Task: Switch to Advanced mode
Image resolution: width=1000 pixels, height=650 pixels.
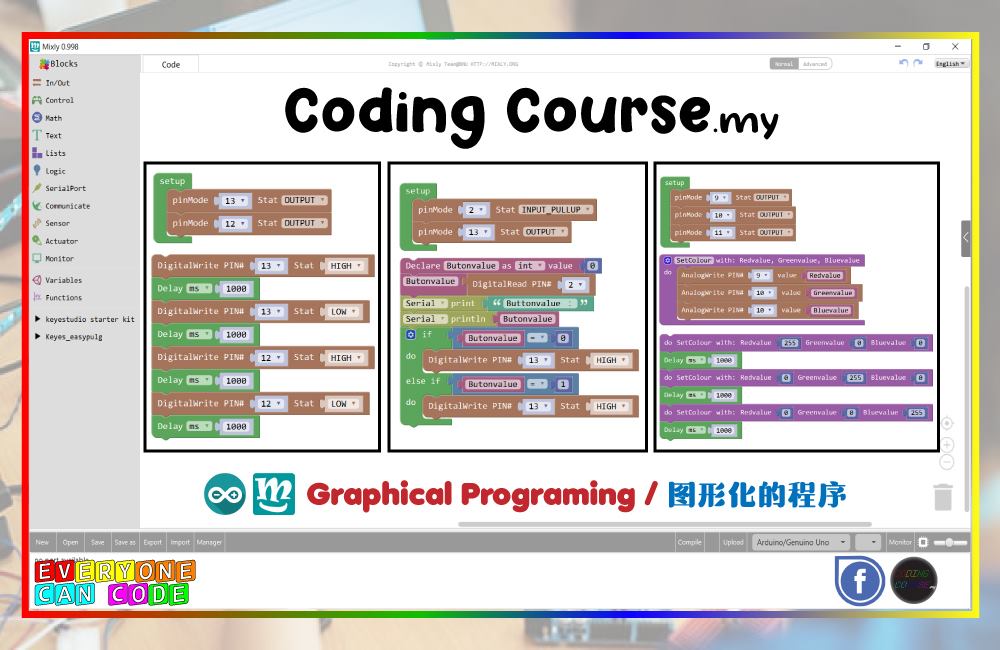Action: (x=815, y=64)
